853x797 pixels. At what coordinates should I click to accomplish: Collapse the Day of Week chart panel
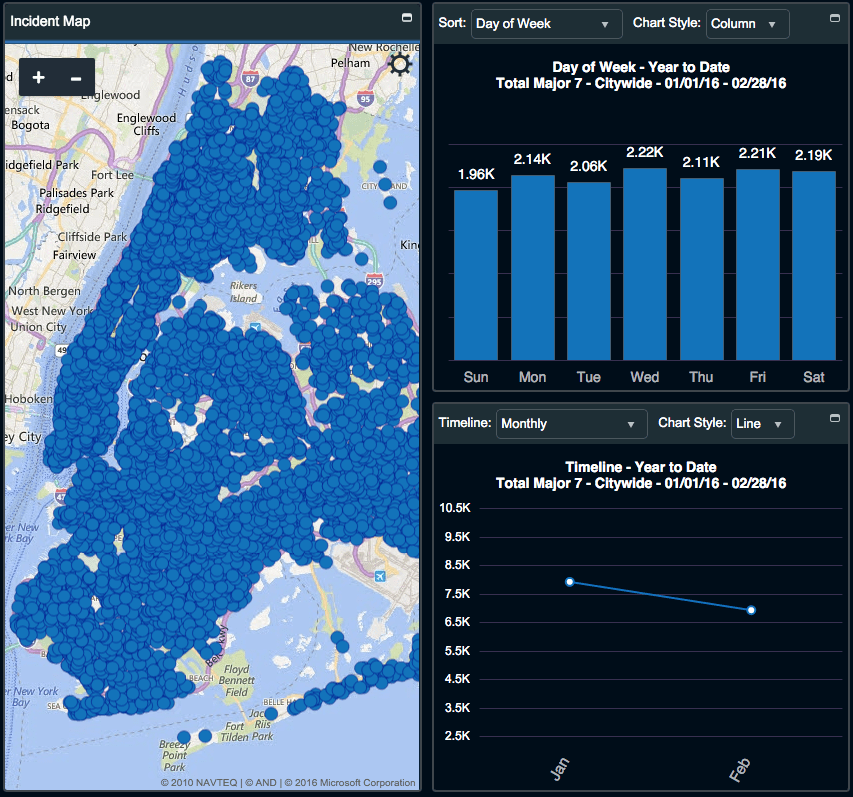tap(835, 18)
